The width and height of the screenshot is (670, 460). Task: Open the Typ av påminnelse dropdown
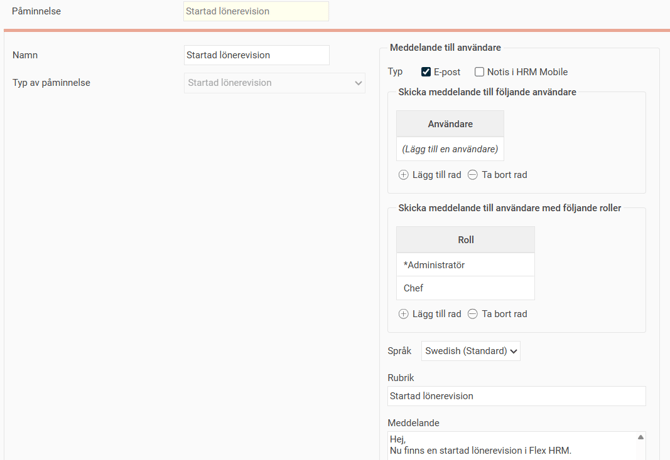[275, 83]
